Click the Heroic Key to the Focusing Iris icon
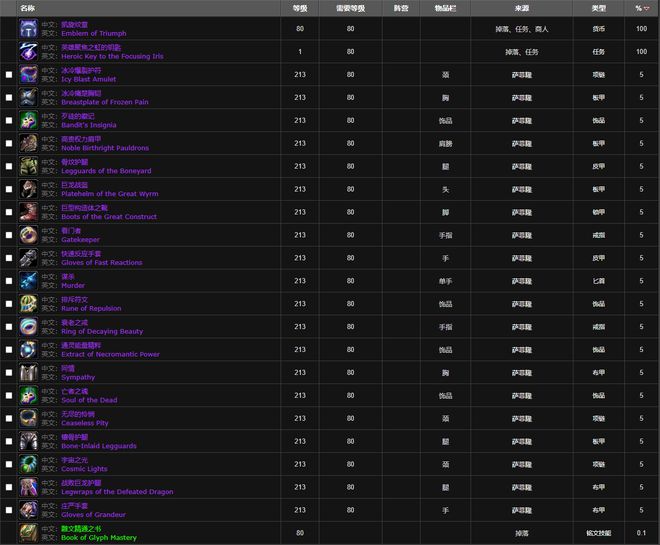The width and height of the screenshot is (660, 545). click(x=29, y=51)
